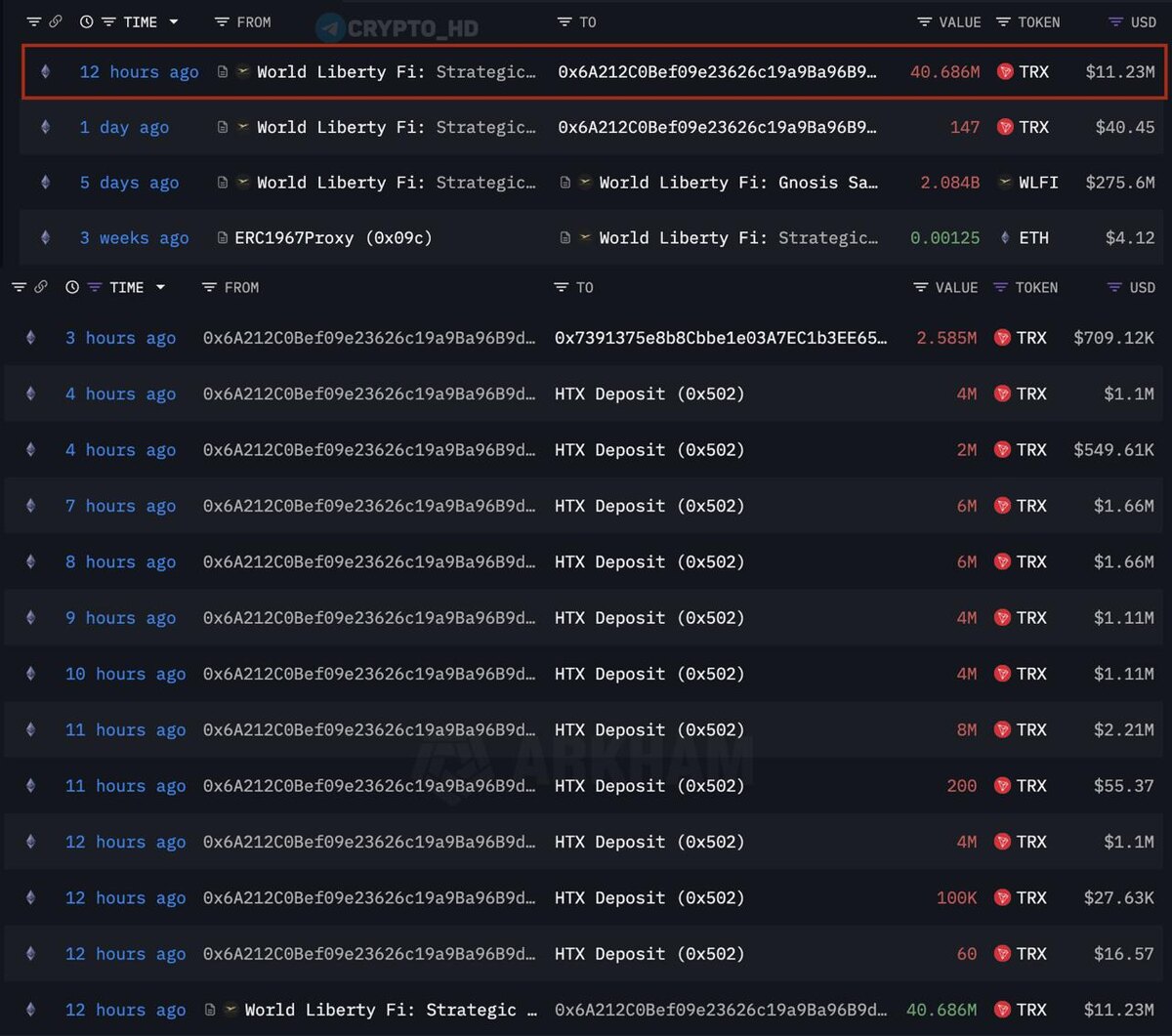Open the 1 day ago transaction link
Screen dimensions: 1172x1036
(x=124, y=127)
